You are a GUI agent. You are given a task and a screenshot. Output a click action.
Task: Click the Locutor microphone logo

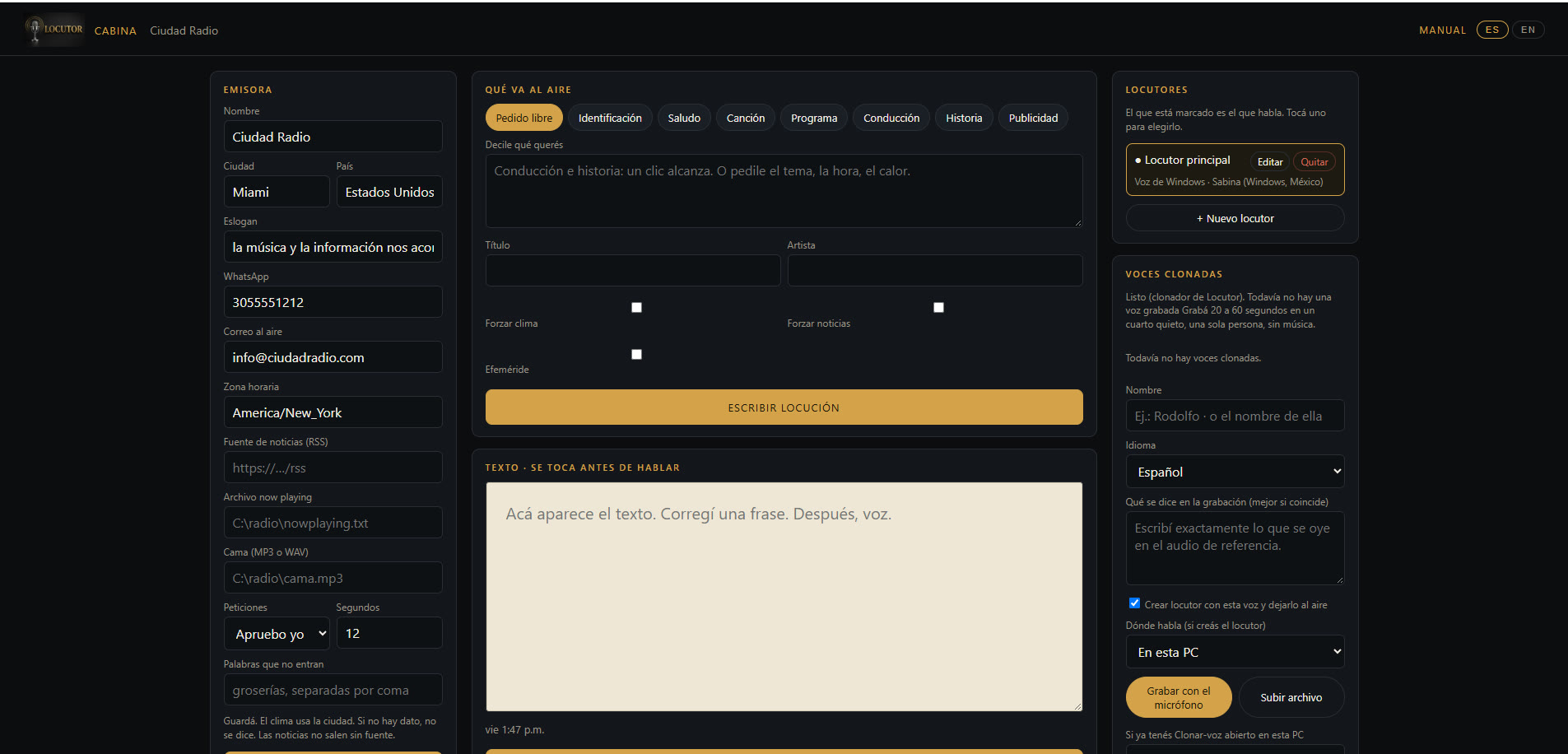point(54,30)
